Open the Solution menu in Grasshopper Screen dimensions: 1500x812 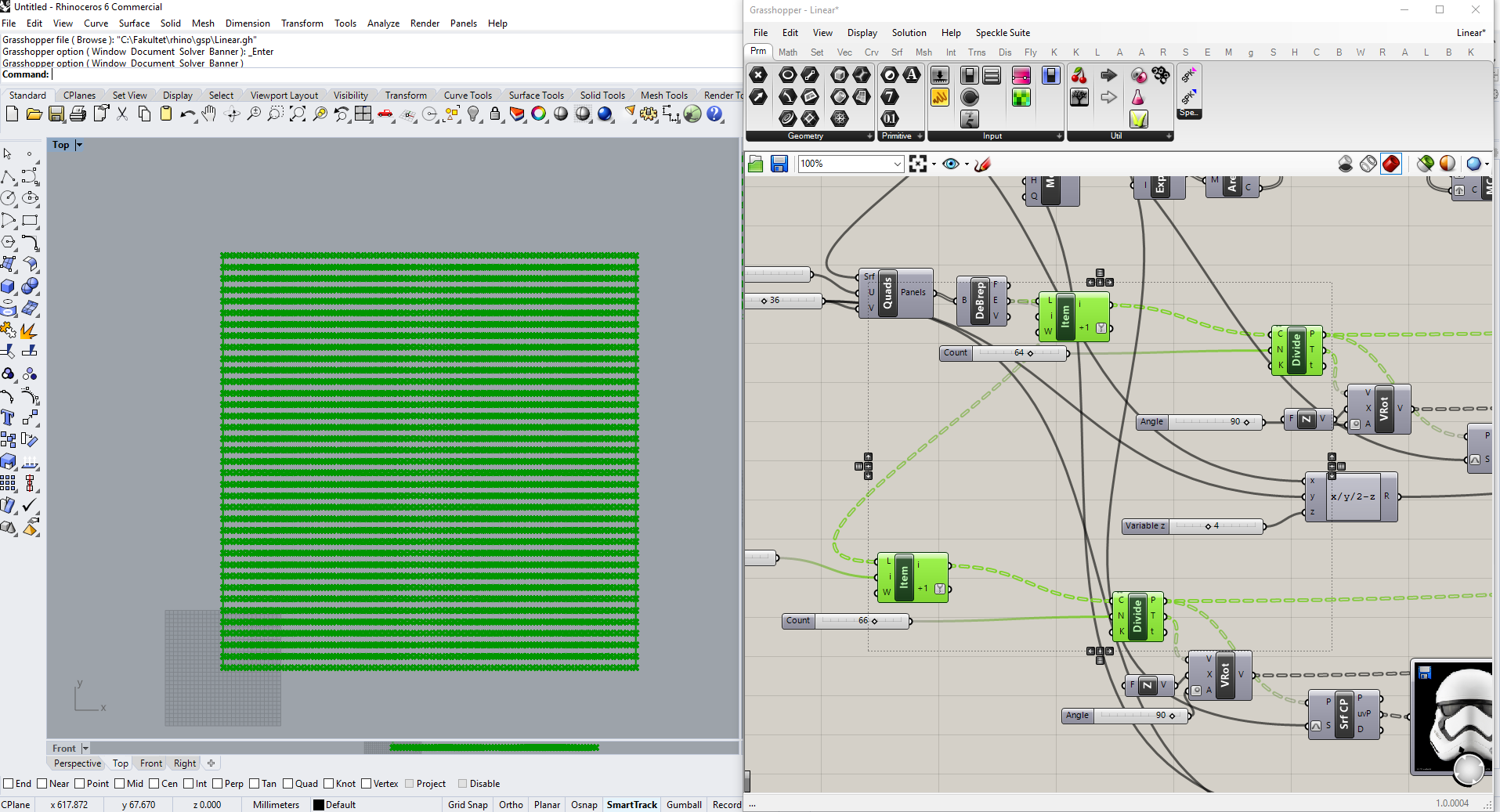pos(909,33)
